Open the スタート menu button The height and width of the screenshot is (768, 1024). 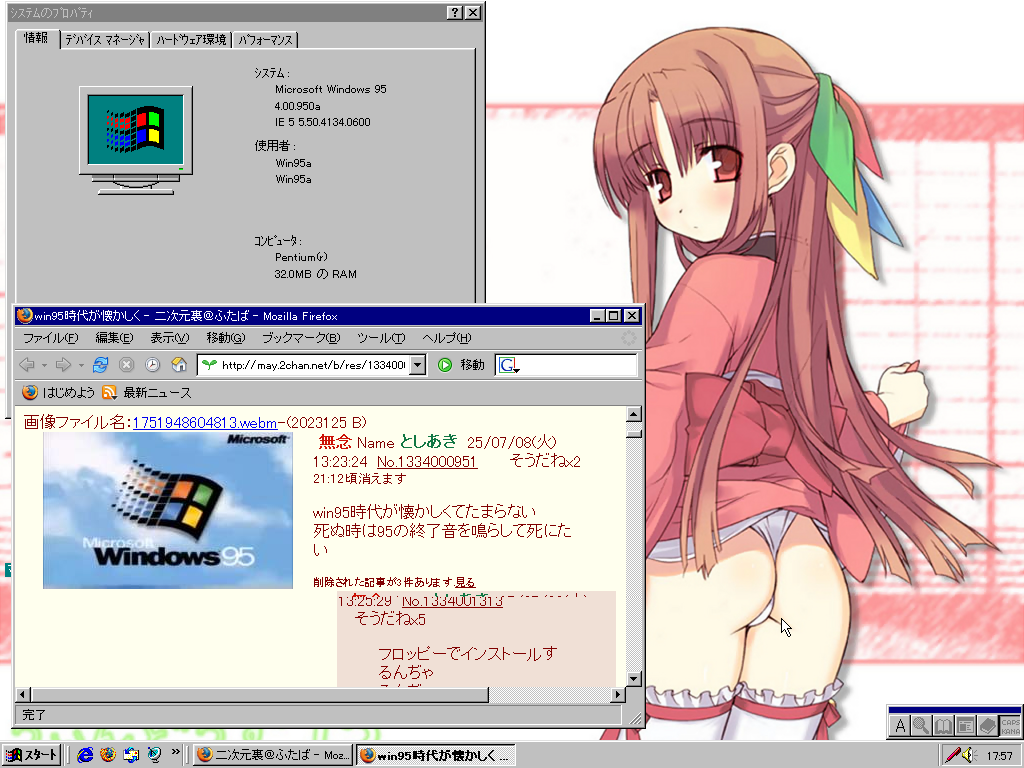tap(32, 756)
